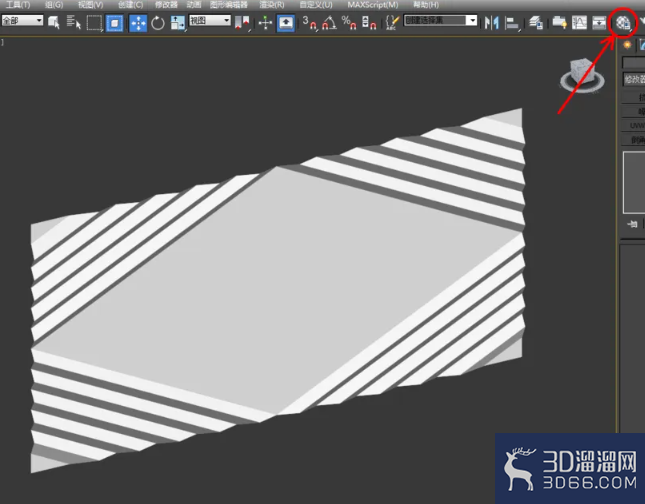Activate the Select and Rotate tool
The height and width of the screenshot is (504, 645).
coord(158,23)
